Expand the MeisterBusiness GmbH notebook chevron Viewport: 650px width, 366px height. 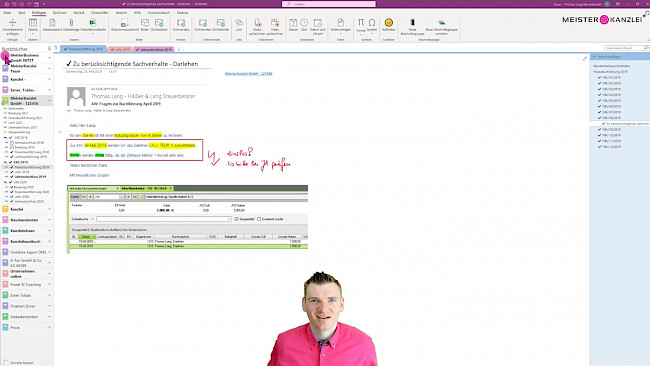[x=50, y=58]
